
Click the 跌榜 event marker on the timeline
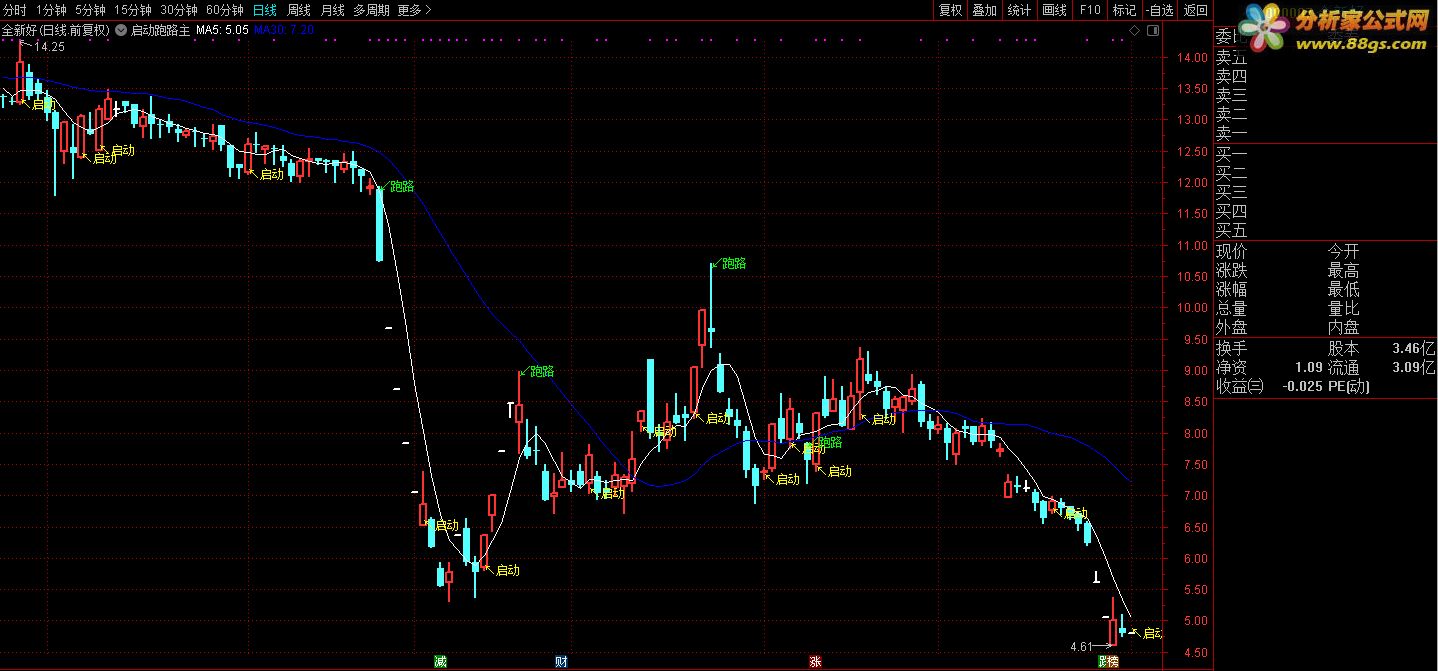pos(1108,661)
